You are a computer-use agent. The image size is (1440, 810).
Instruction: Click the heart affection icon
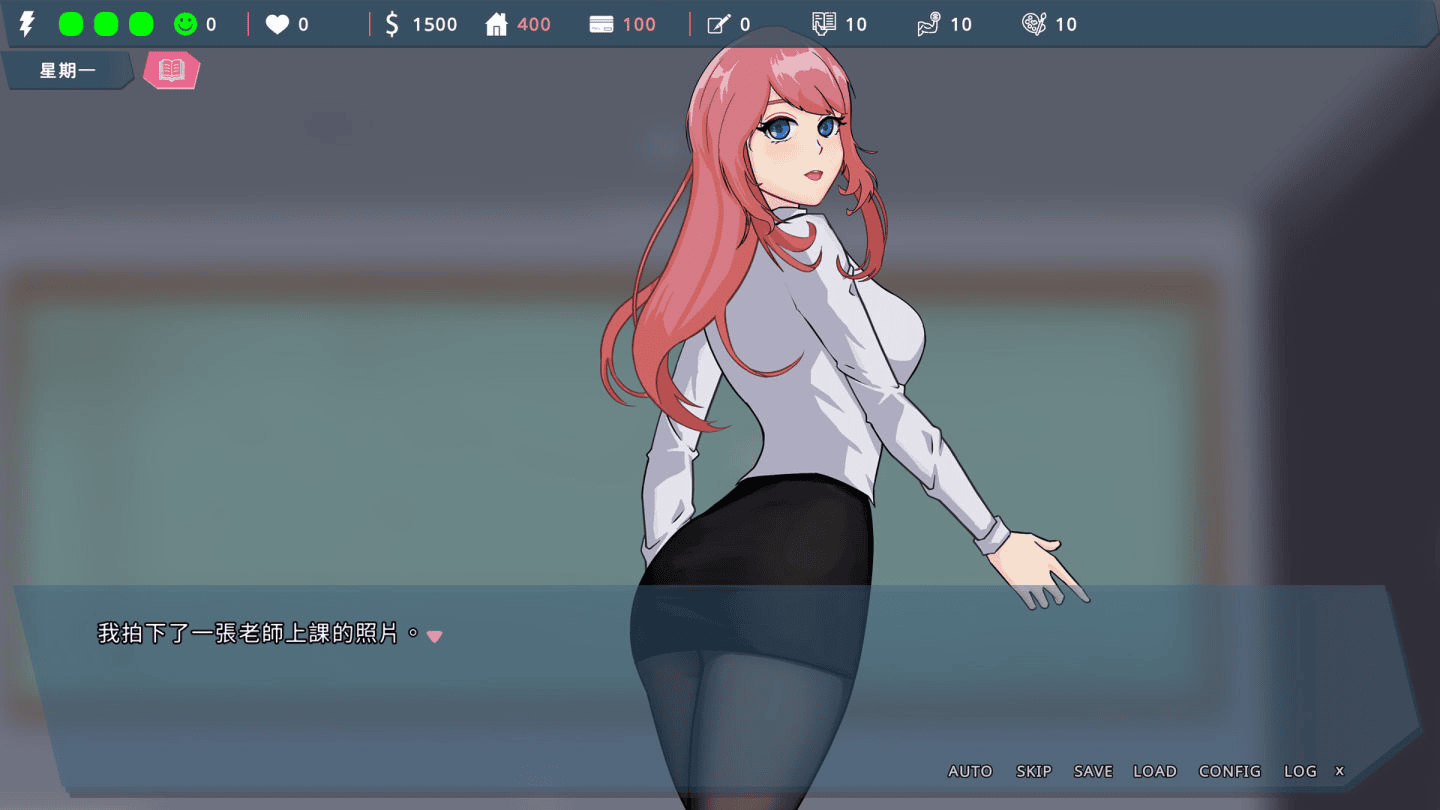point(277,25)
